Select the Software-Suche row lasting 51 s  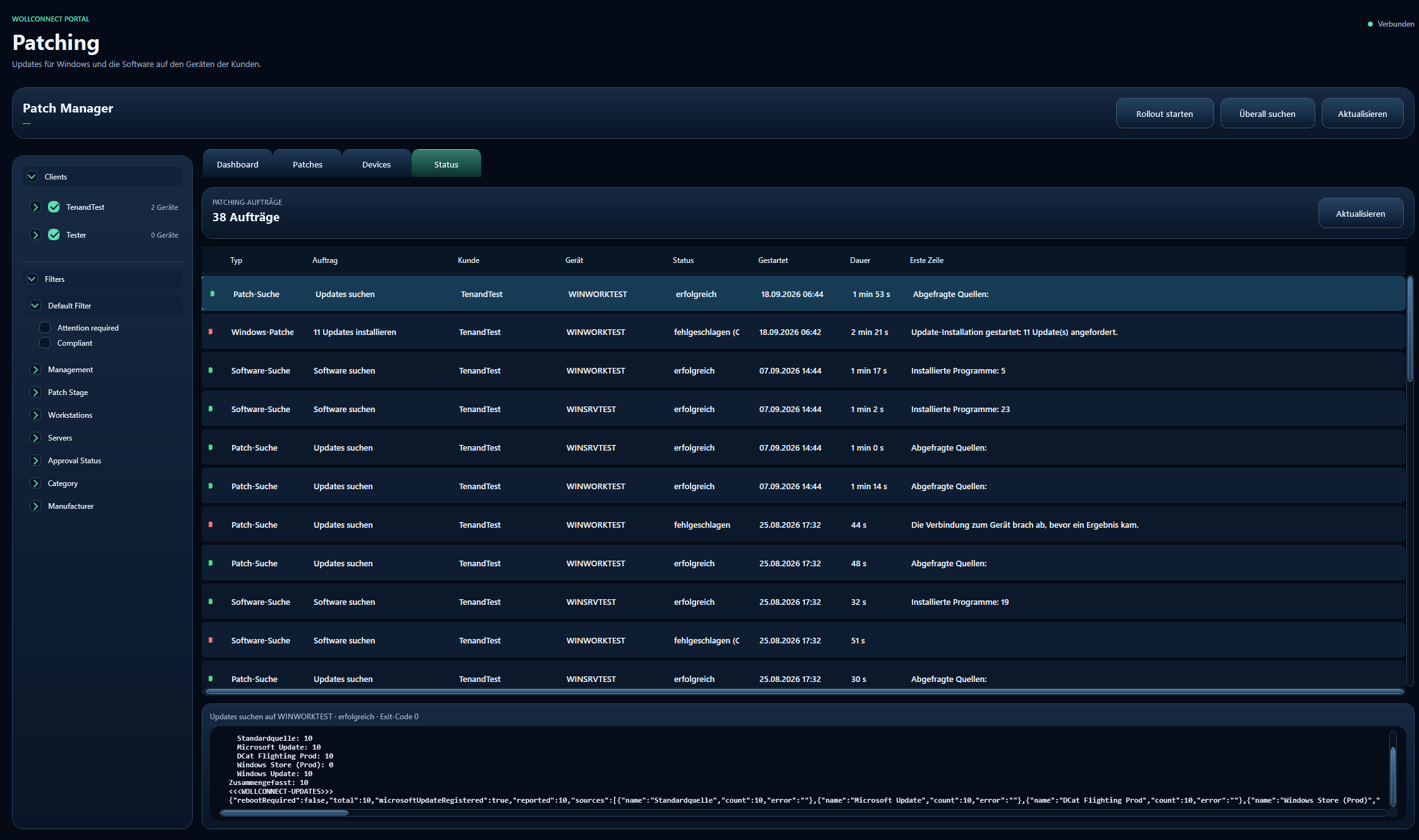(x=803, y=640)
